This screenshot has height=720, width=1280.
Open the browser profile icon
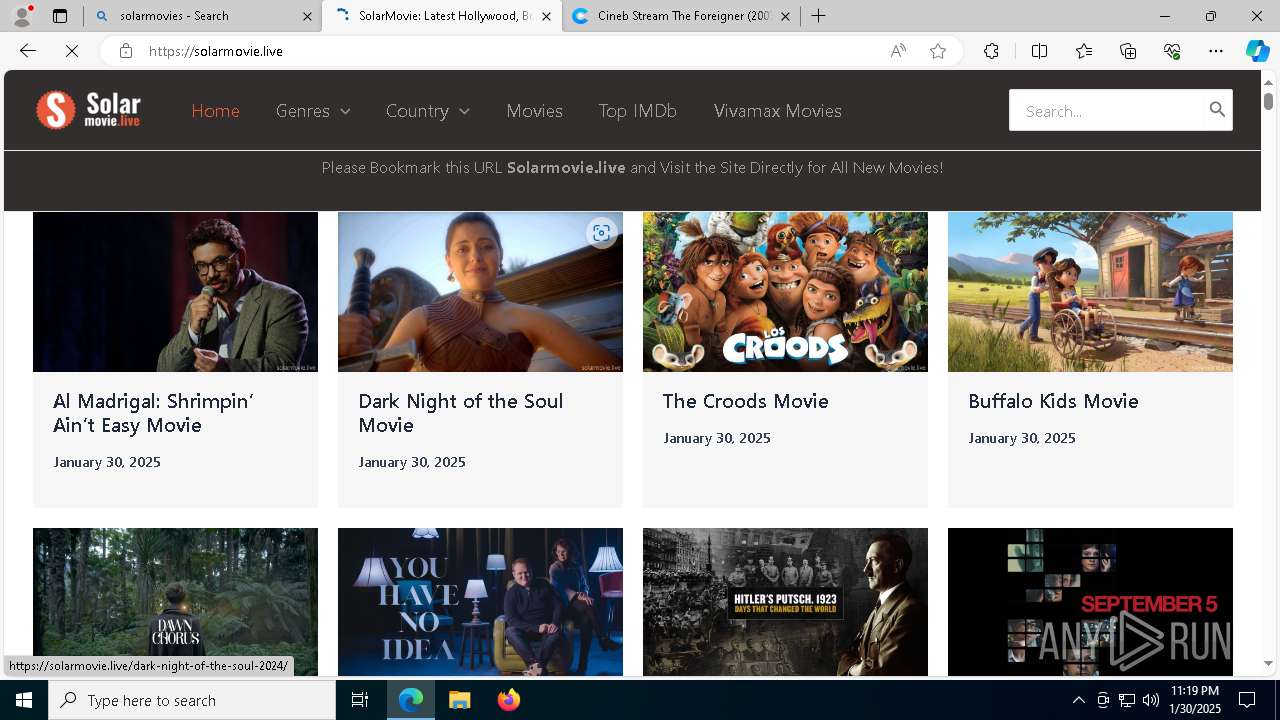tap(22, 16)
